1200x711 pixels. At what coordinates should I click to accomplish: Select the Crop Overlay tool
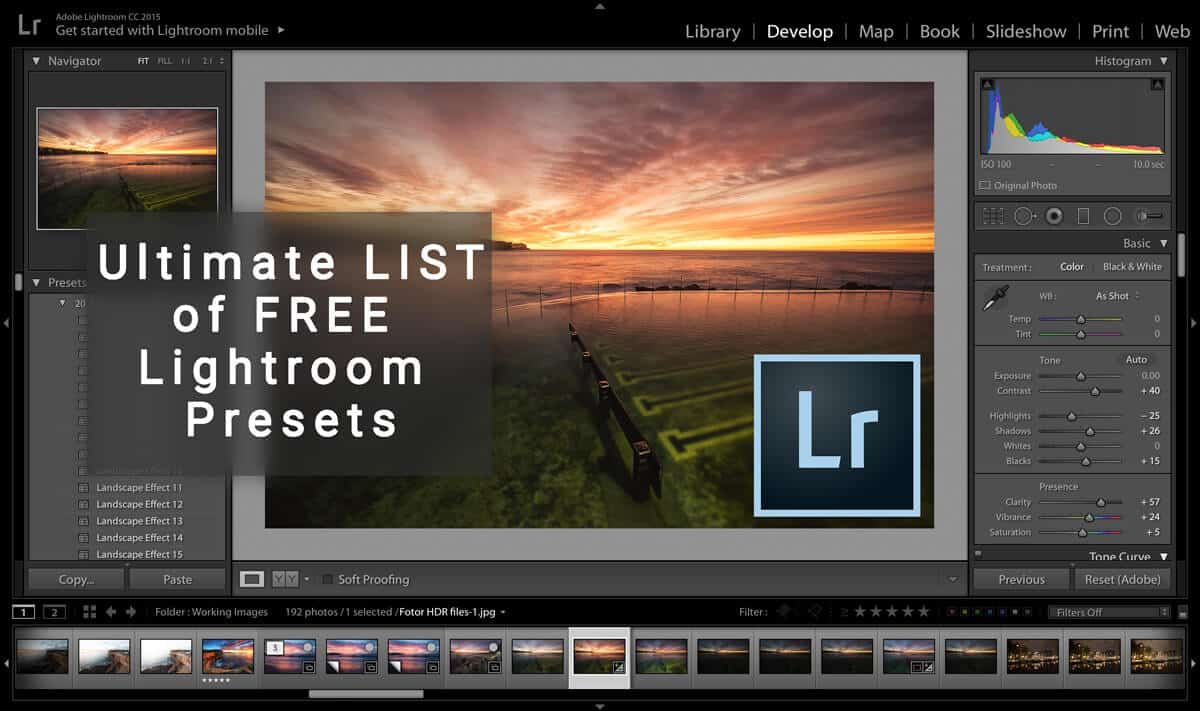tap(993, 215)
